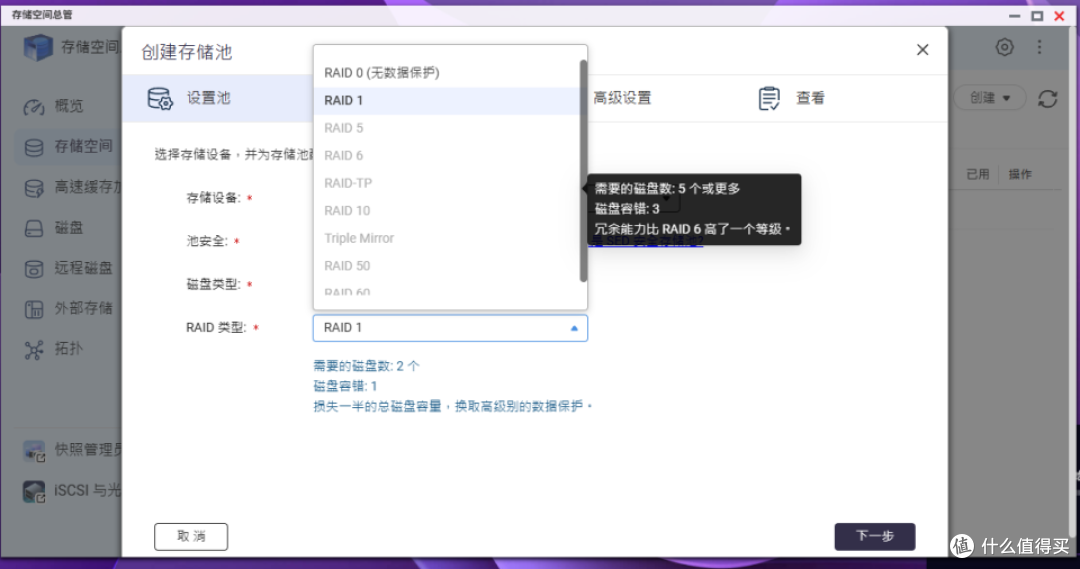Screen dimensions: 1080x569
Task: Choose RAID-TP from the list
Action: click(x=446, y=183)
